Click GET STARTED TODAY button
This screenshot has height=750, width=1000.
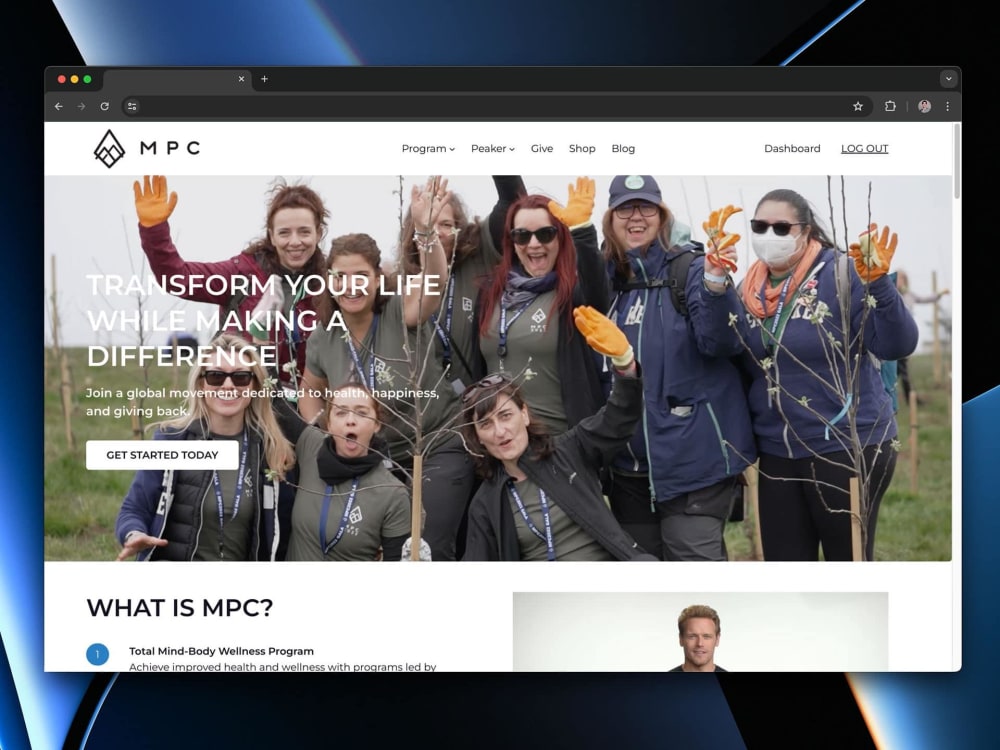162,455
